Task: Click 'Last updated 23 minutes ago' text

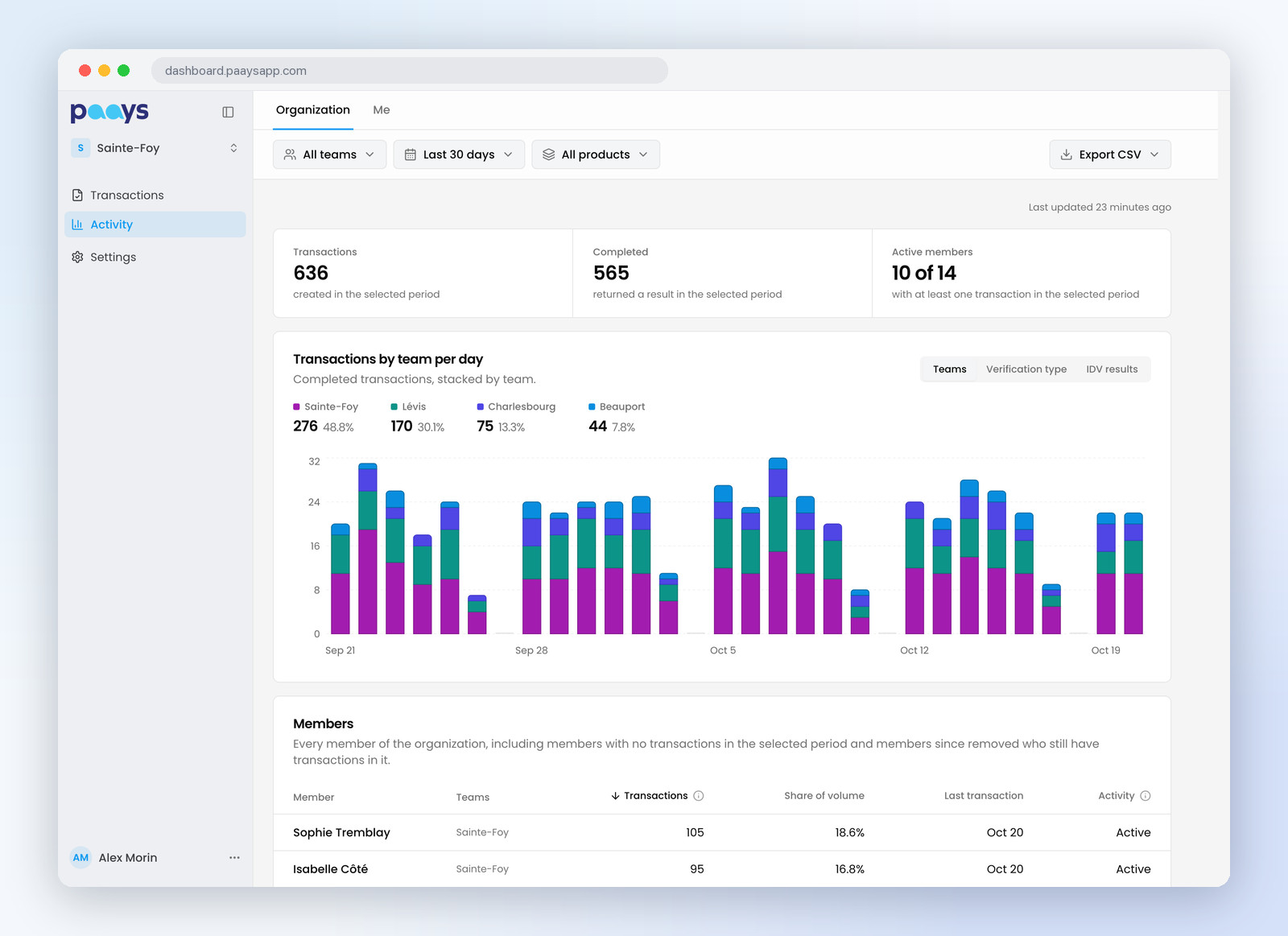Action: [1100, 207]
